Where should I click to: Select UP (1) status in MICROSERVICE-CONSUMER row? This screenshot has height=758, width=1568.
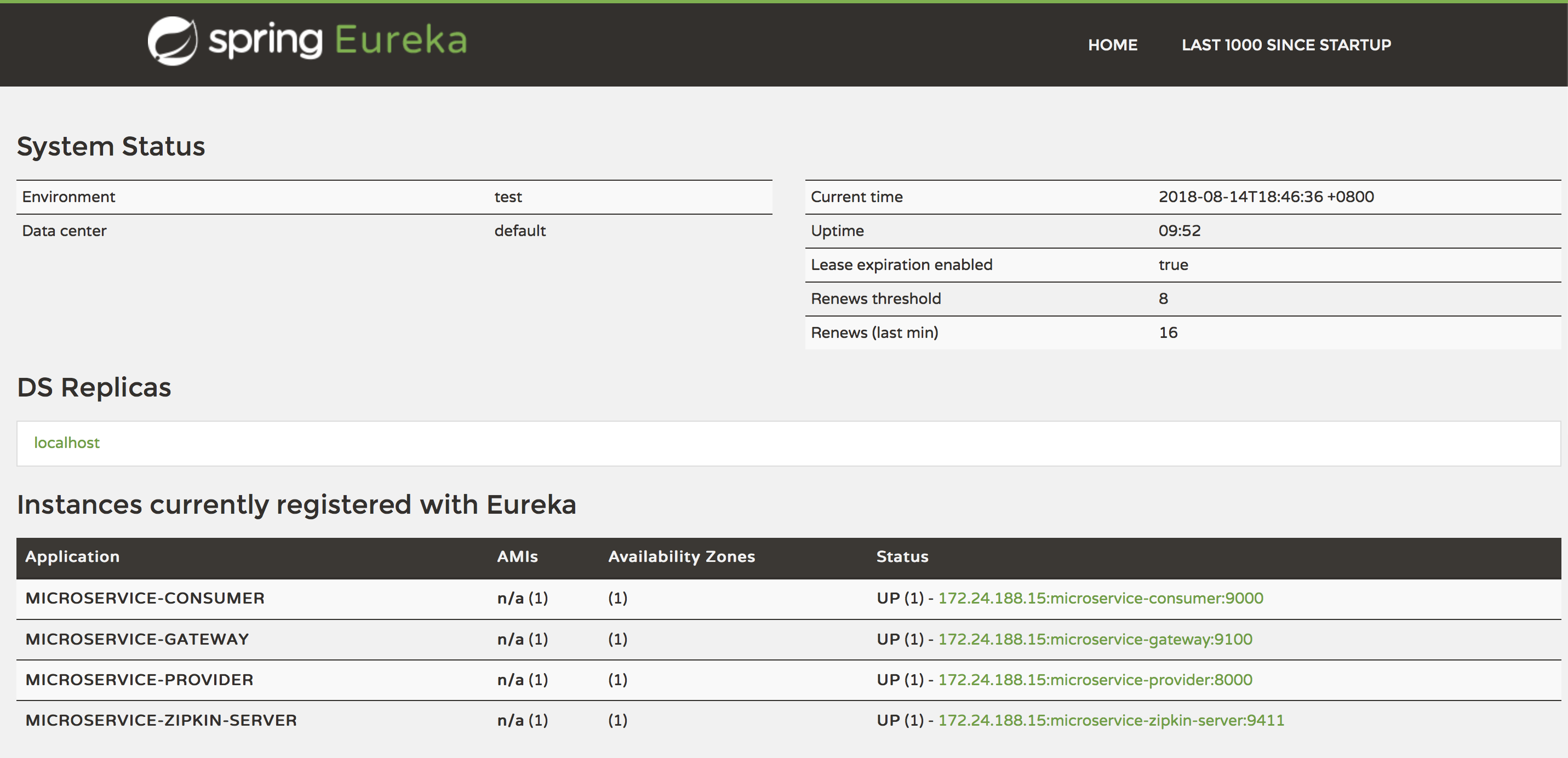click(900, 598)
